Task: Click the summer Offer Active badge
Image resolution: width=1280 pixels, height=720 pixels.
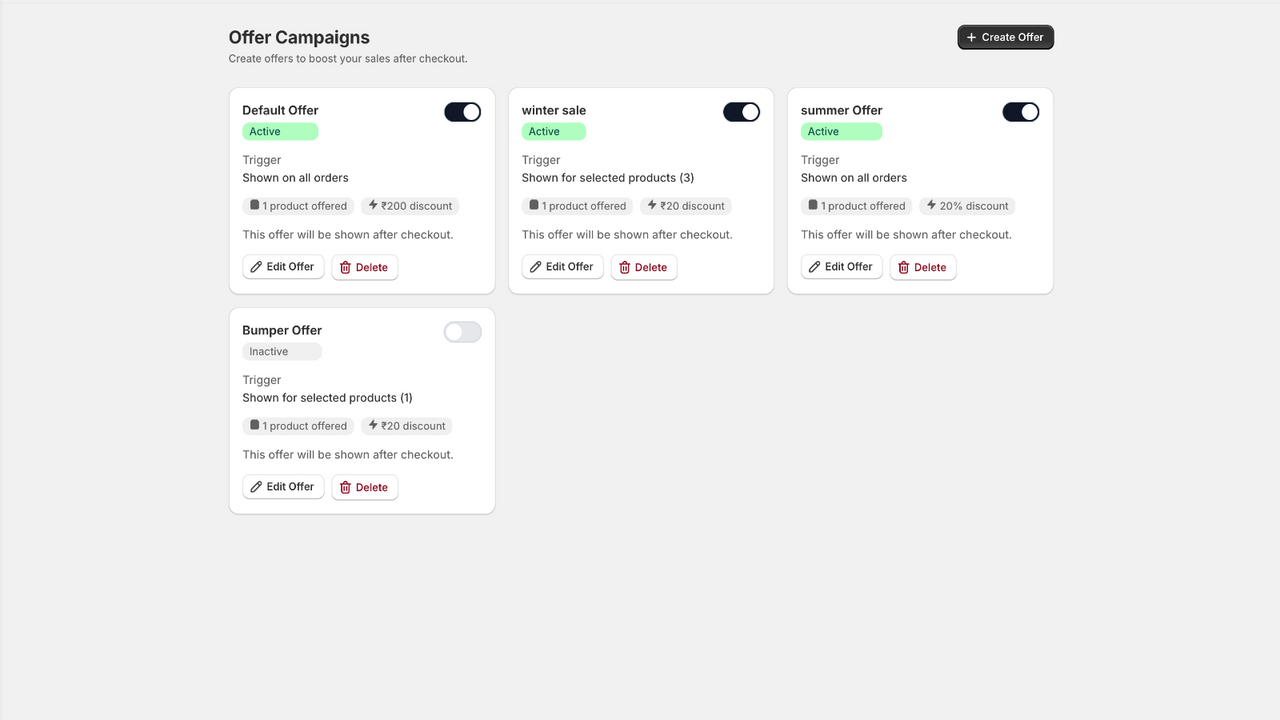Action: pos(841,132)
